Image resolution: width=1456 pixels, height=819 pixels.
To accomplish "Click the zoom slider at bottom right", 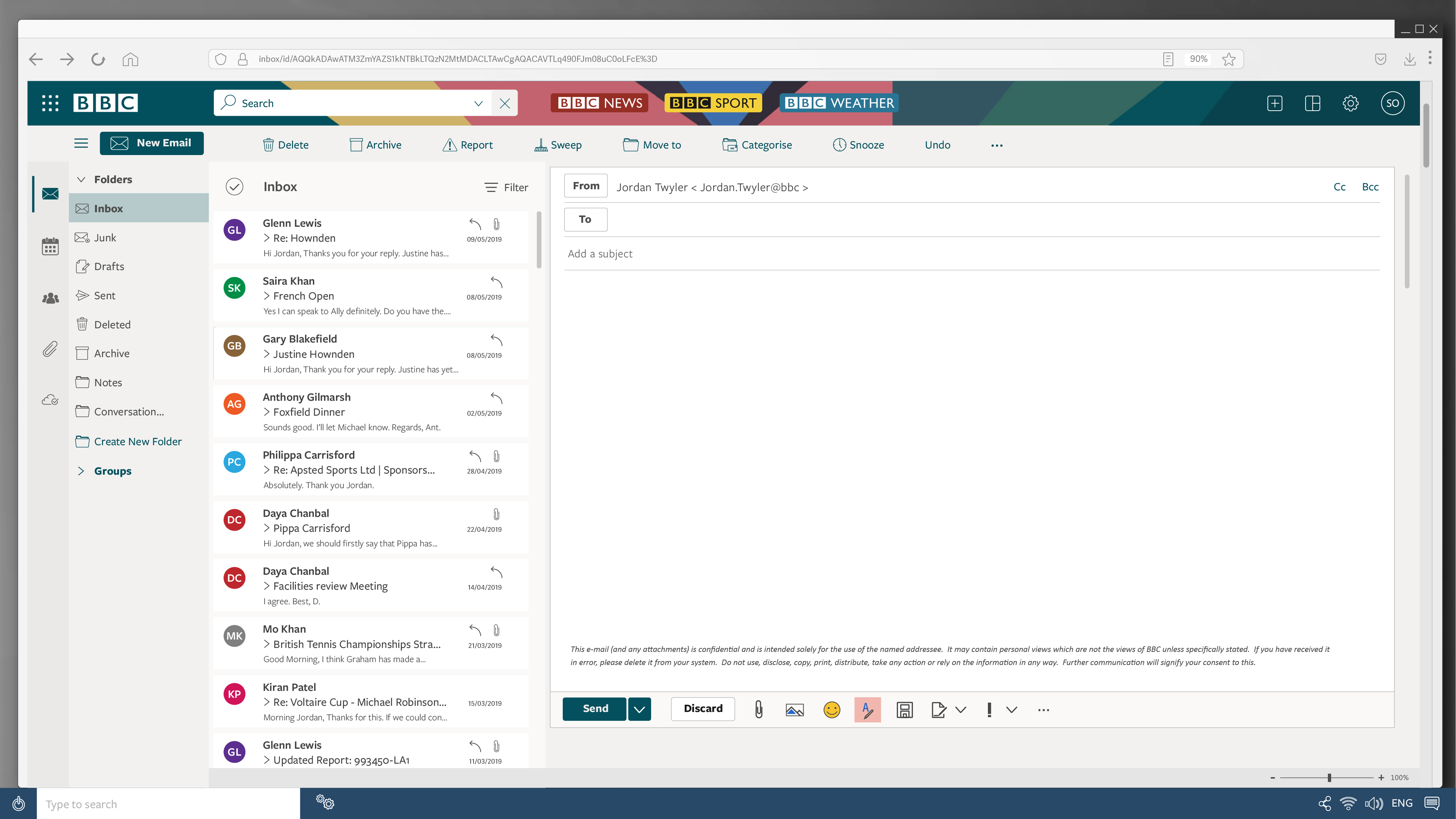I will [1329, 778].
